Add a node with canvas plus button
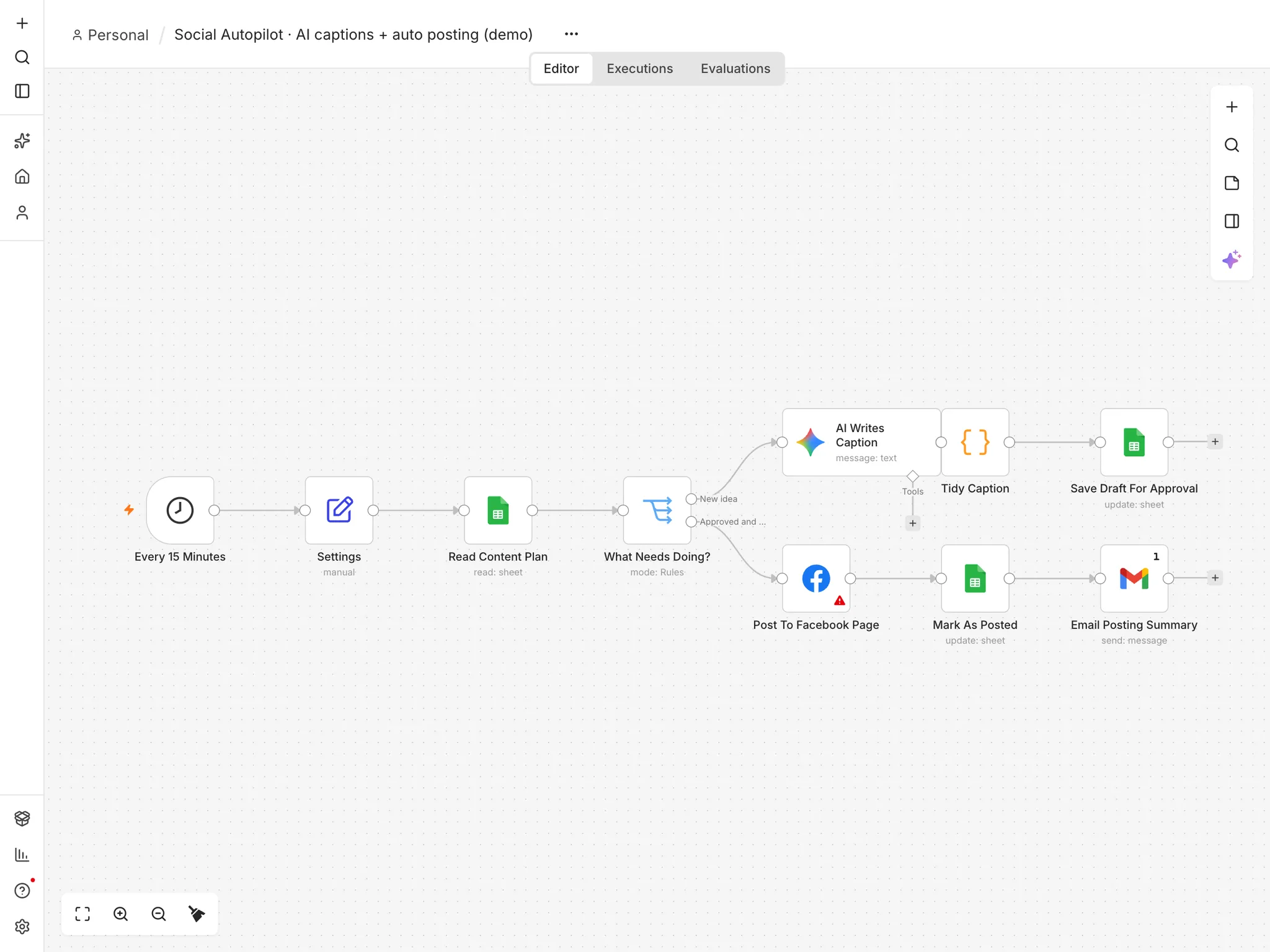The width and height of the screenshot is (1270, 952). (1232, 107)
